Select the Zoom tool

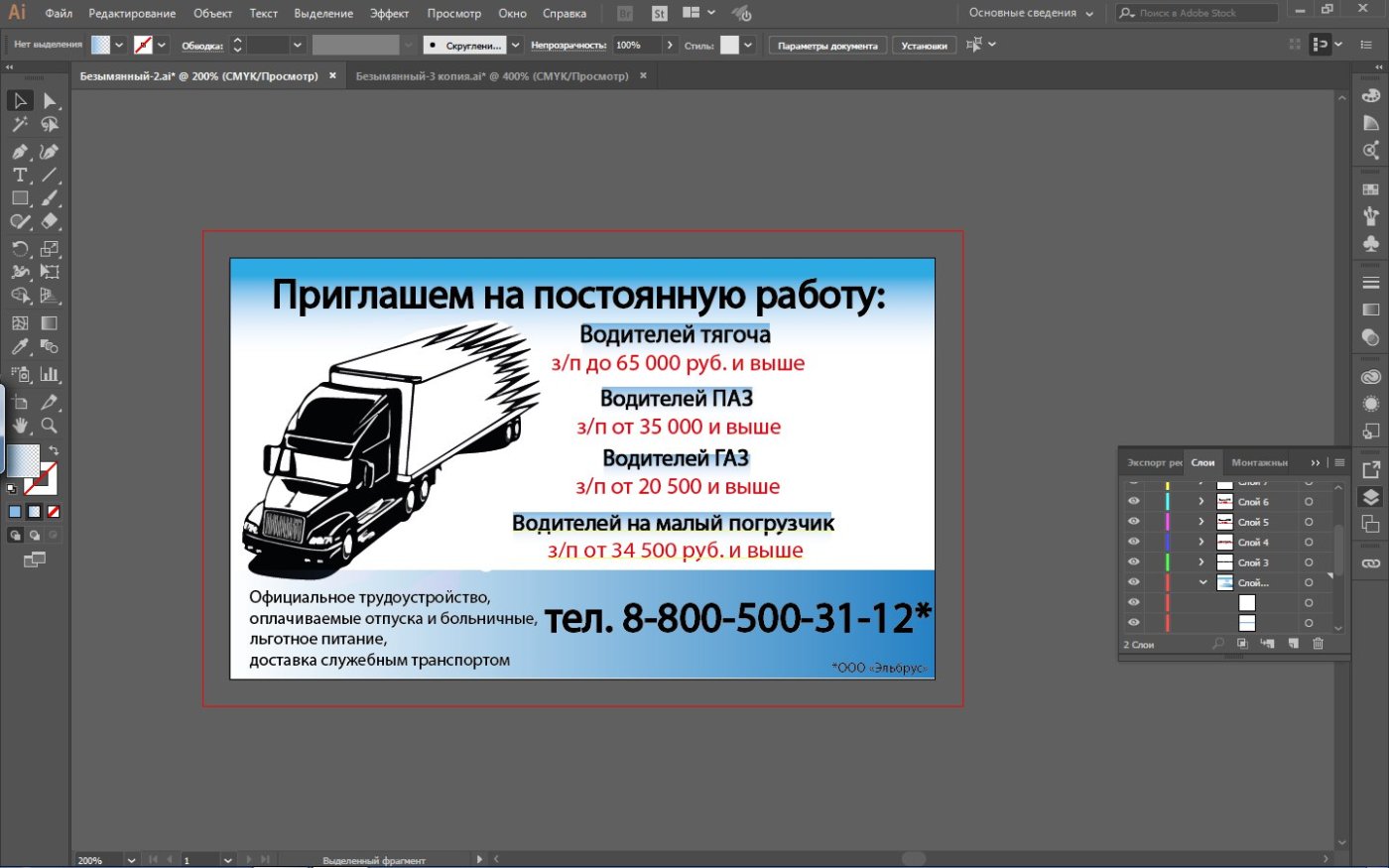click(x=50, y=426)
